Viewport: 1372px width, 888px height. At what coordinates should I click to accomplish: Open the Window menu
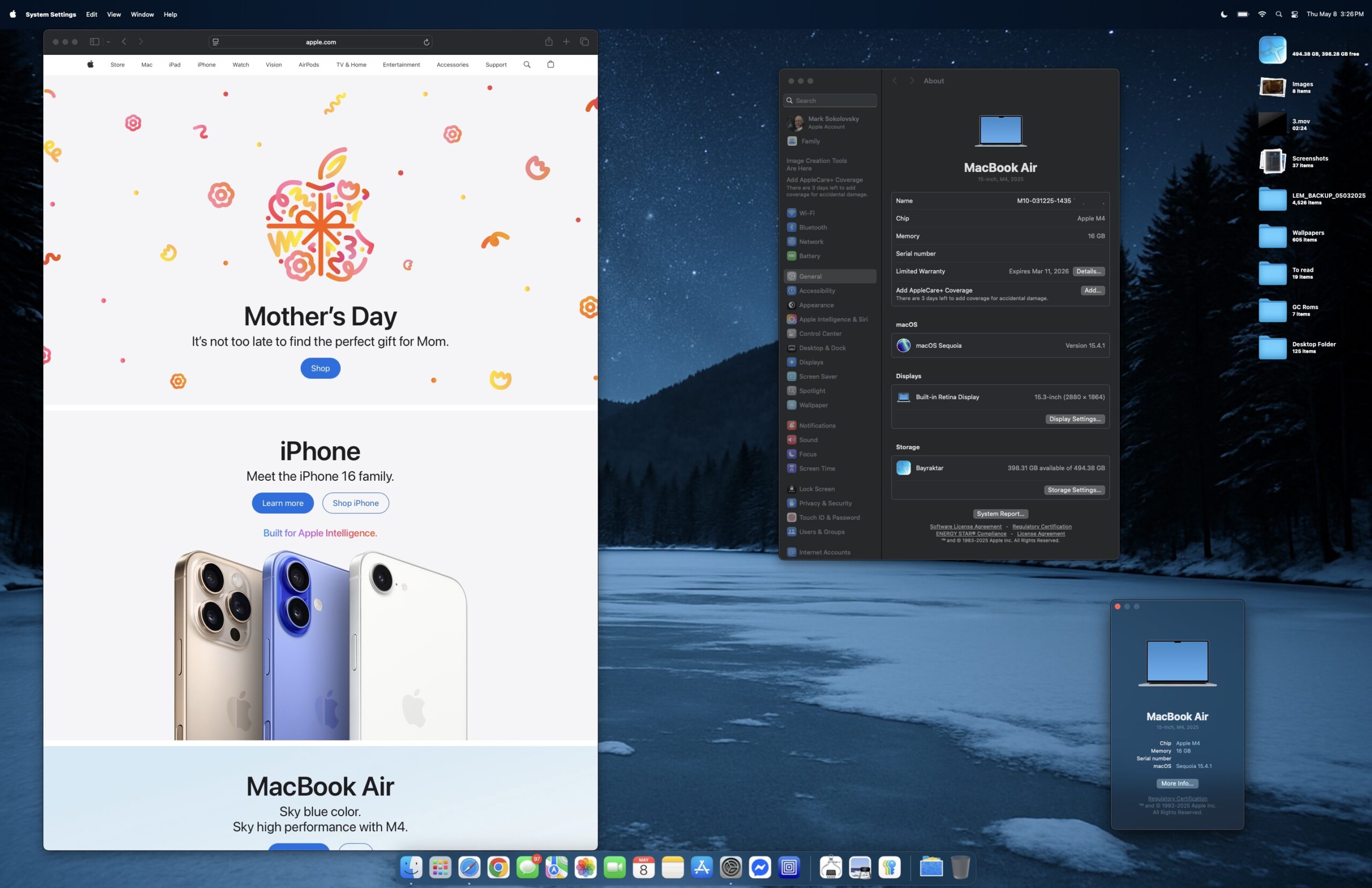tap(143, 14)
